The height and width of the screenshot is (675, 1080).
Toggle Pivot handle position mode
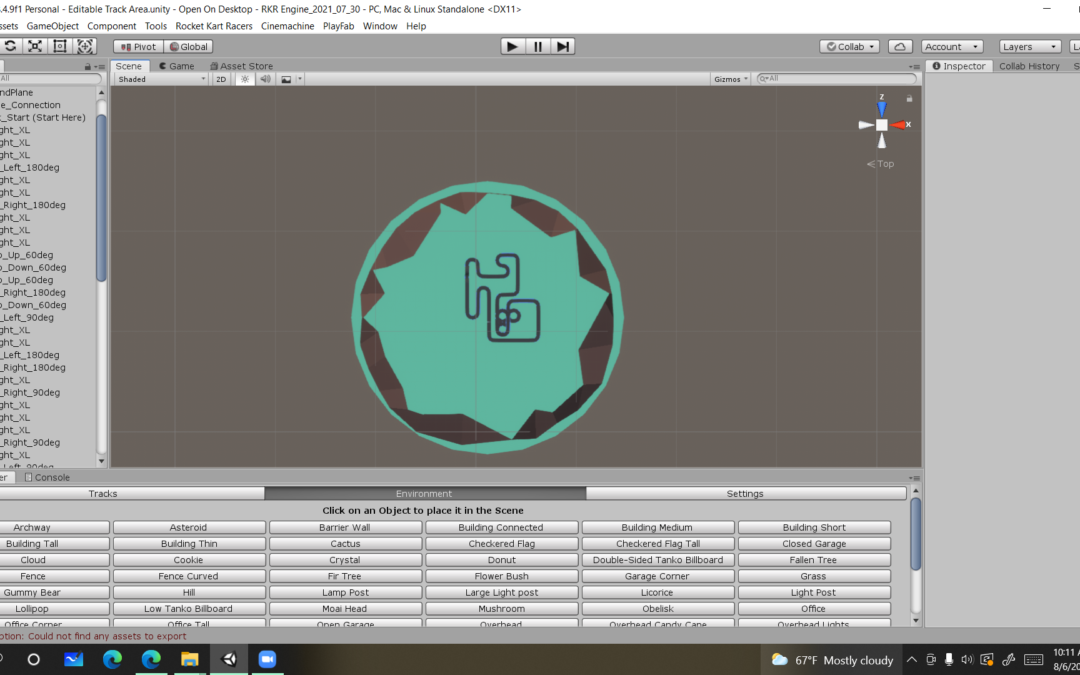(138, 47)
